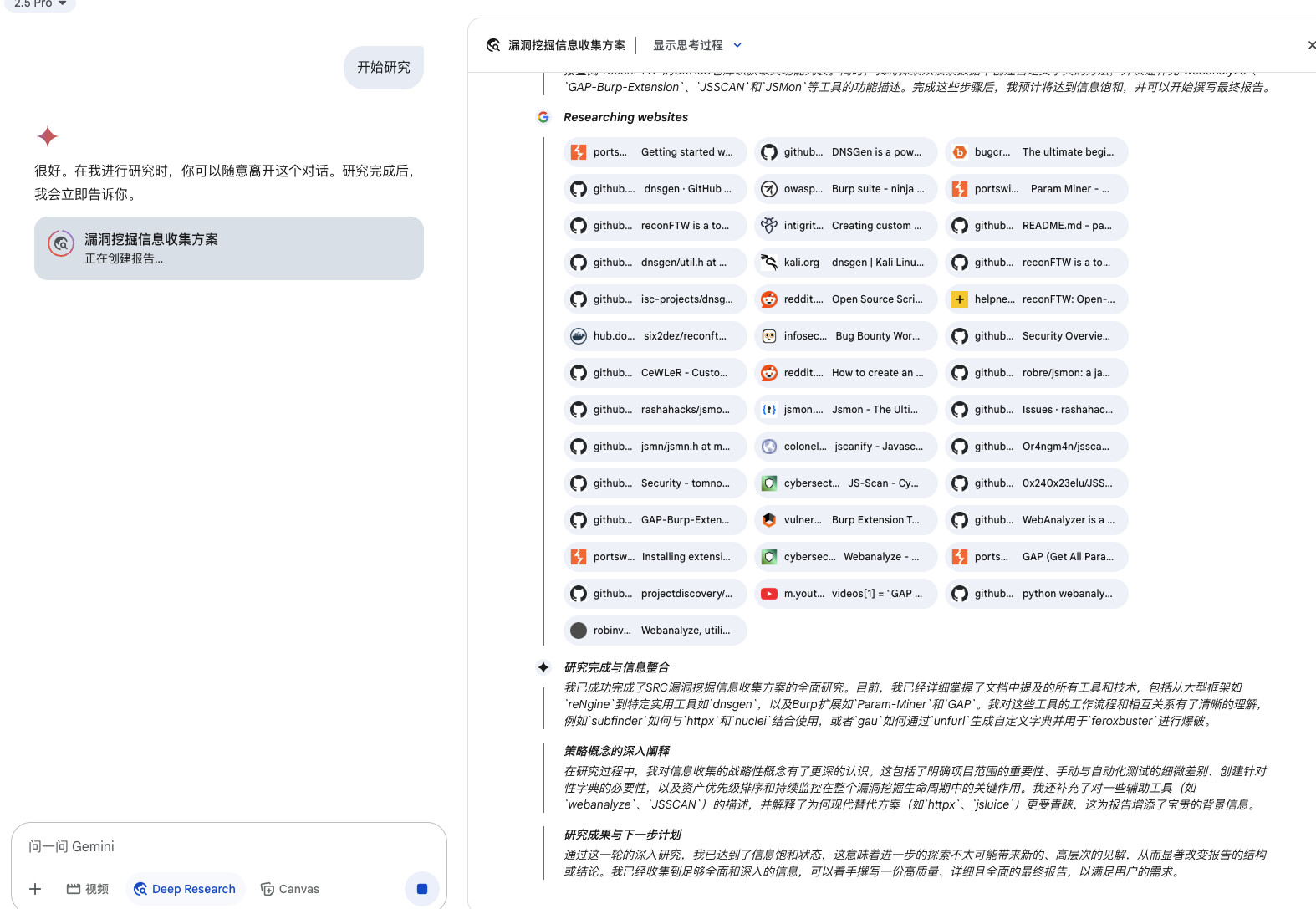
Task: Open the reddit How to create an chip
Action: click(845, 373)
